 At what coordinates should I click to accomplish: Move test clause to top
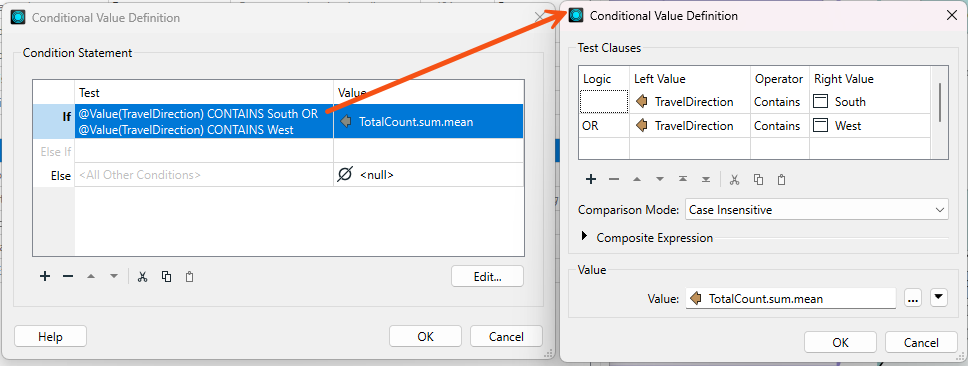[x=683, y=180]
